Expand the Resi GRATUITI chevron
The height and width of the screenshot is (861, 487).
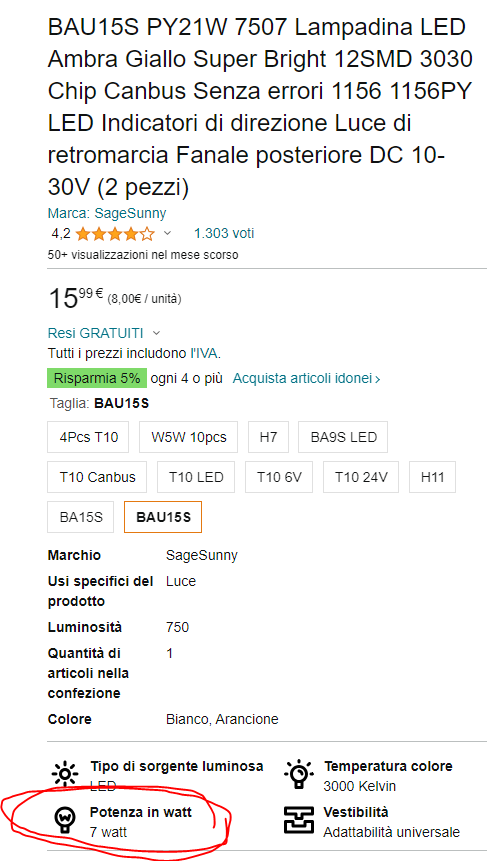pyautogui.click(x=156, y=333)
